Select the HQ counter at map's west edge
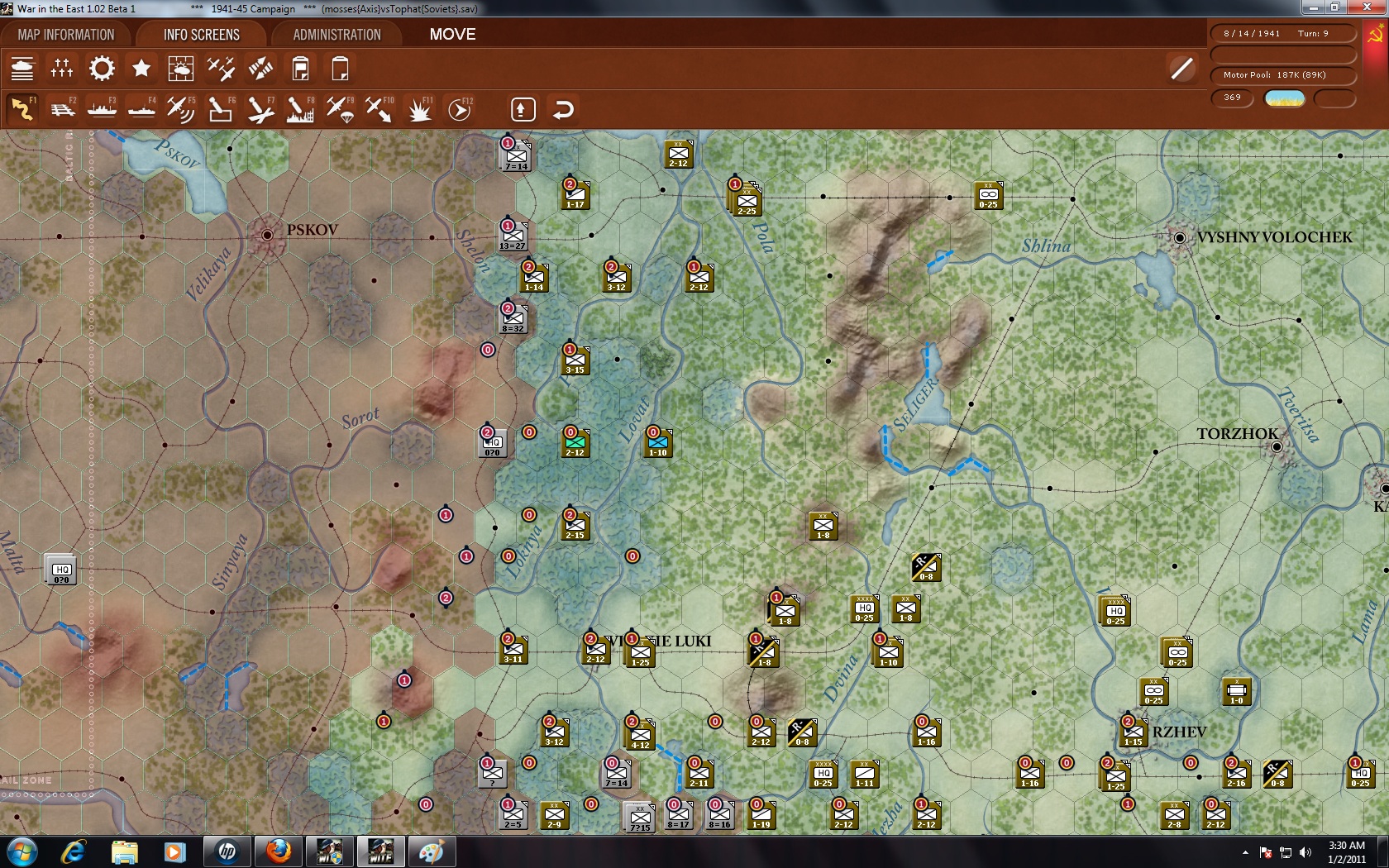 61,570
